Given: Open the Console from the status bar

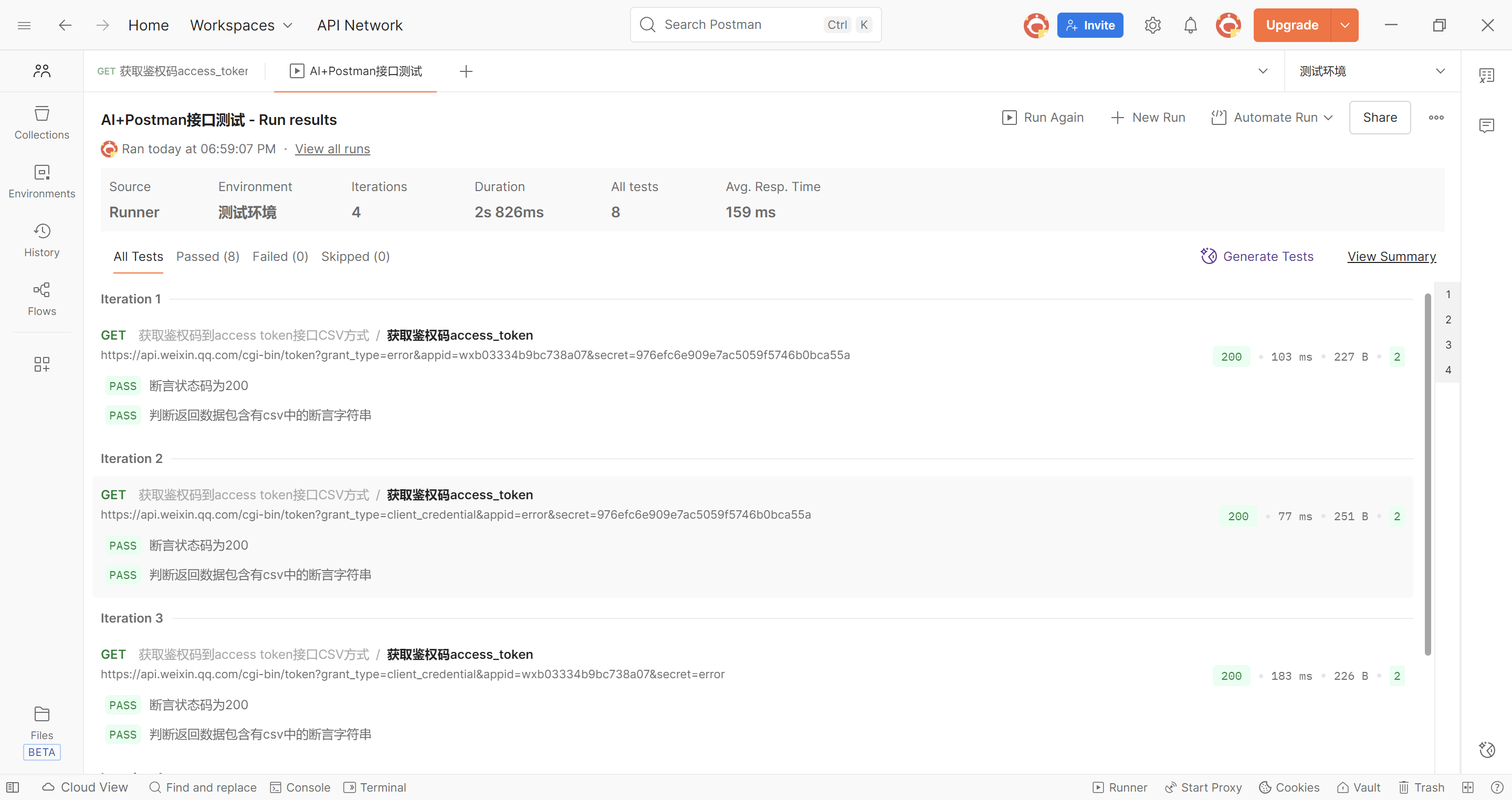Looking at the screenshot, I should coord(300,788).
